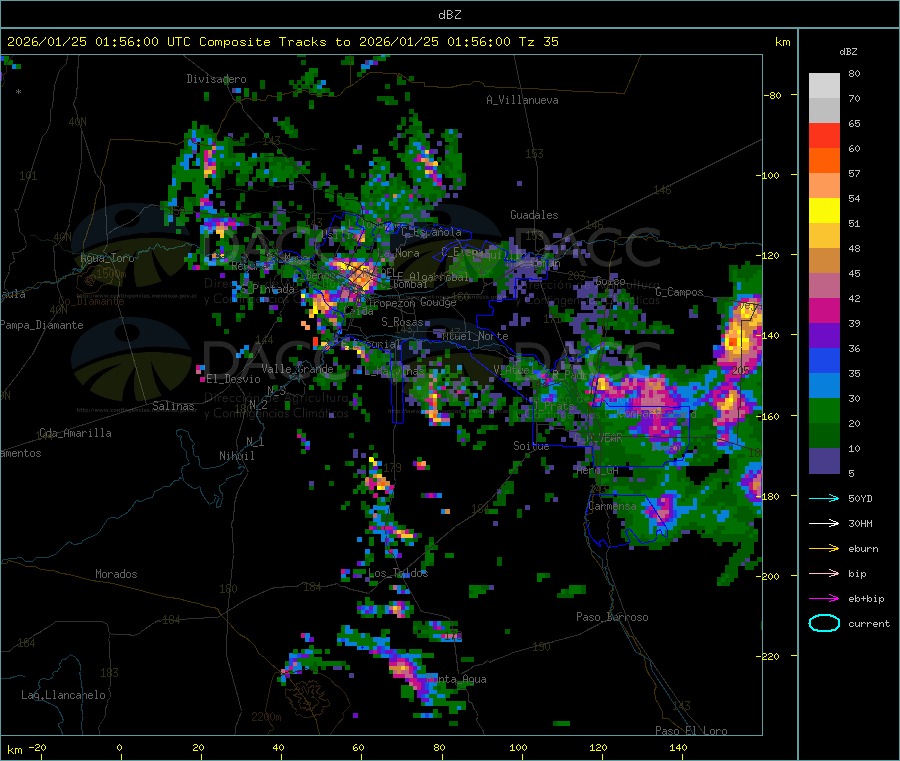
Task: Click the 'Gouge' map label
Action: pyautogui.click(x=438, y=302)
